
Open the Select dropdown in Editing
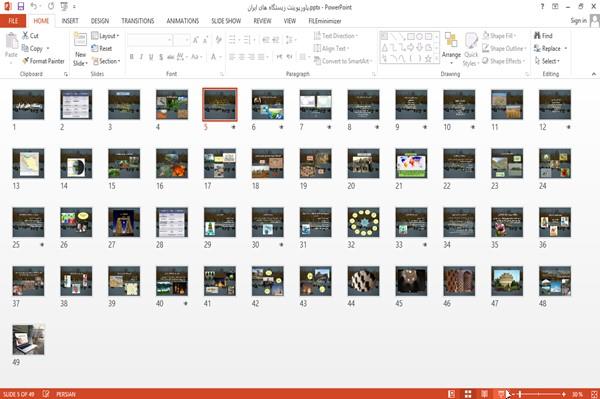point(547,61)
